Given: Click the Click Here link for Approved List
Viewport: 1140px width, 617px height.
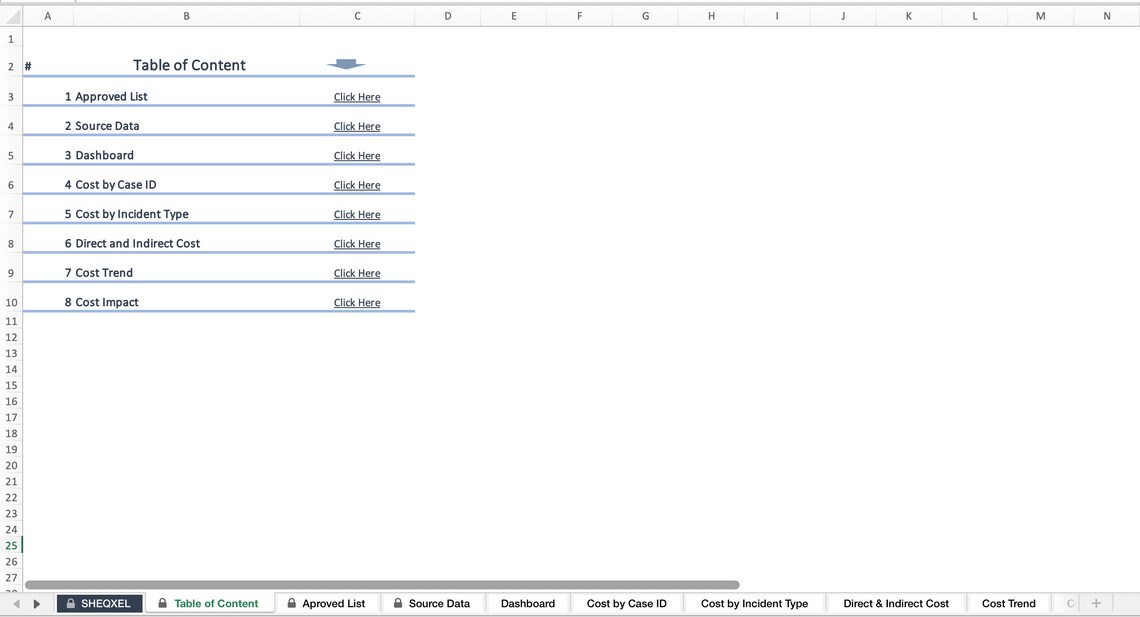Looking at the screenshot, I should pos(357,96).
